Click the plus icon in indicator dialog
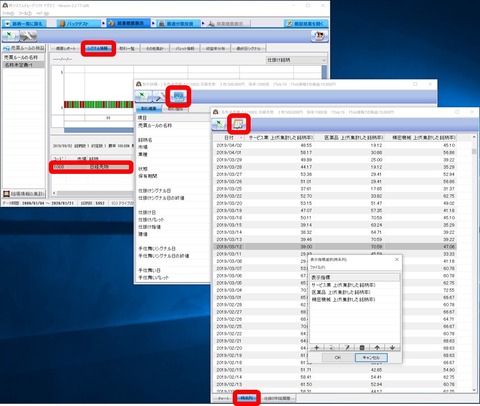Screen dimensions: 480x406 click(317, 348)
